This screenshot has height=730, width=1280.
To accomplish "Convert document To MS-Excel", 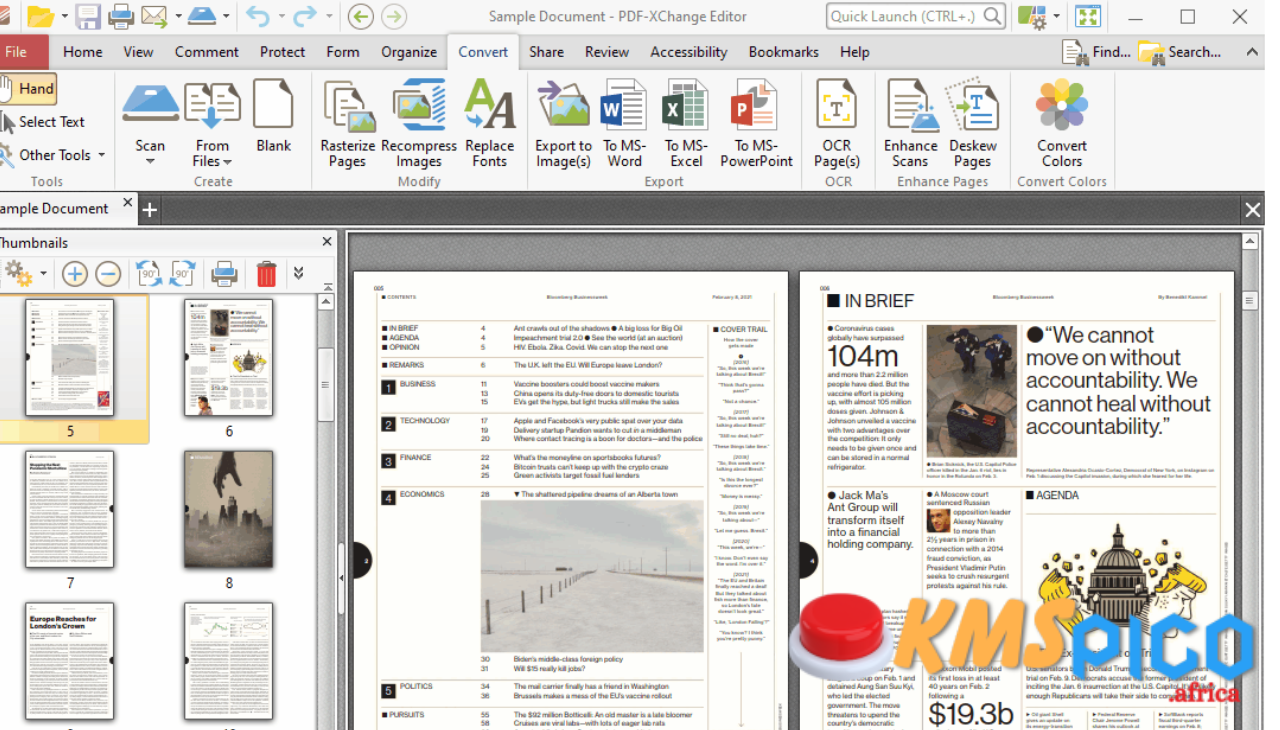I will 686,123.
